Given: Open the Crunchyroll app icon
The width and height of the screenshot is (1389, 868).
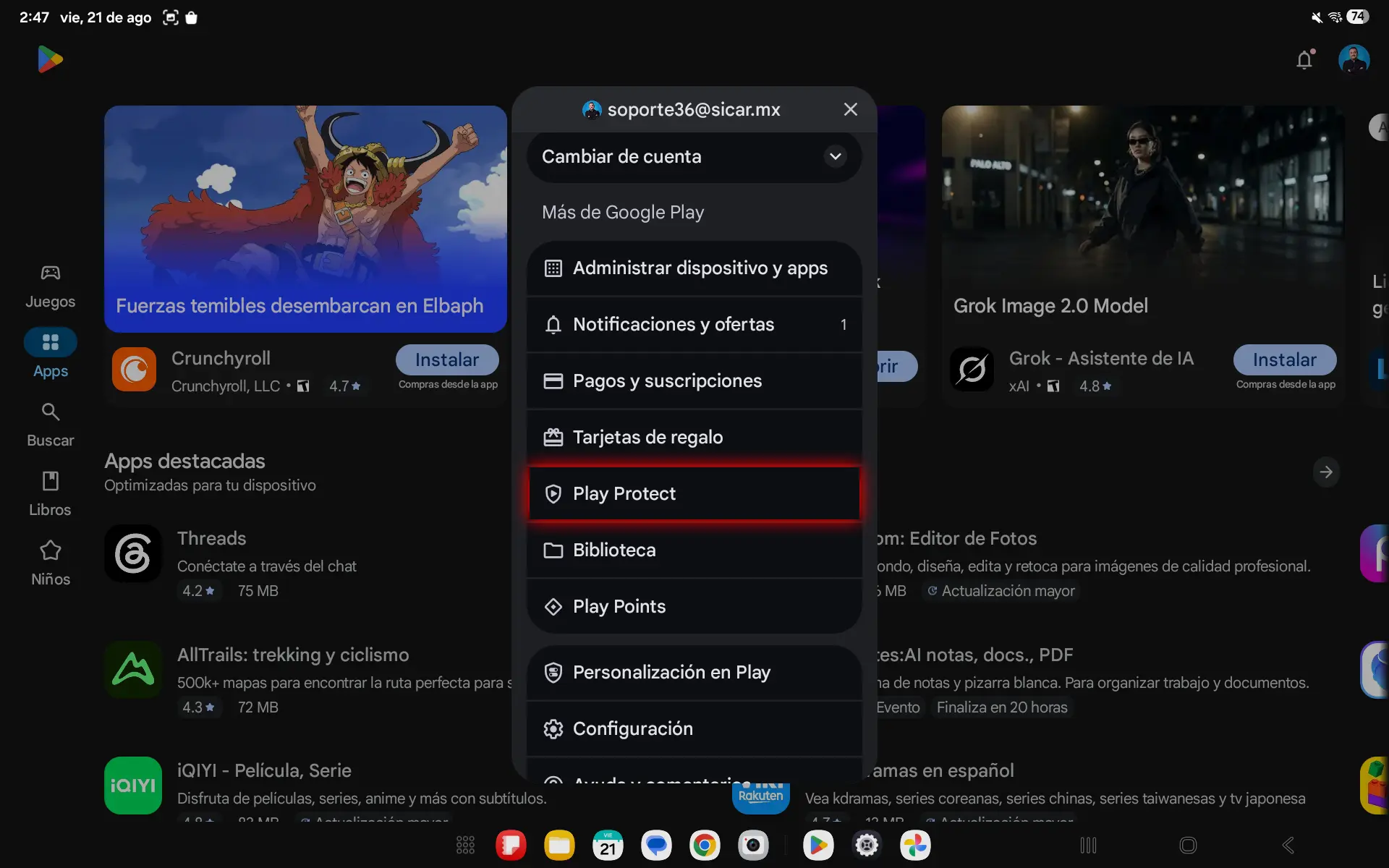Looking at the screenshot, I should 134,370.
